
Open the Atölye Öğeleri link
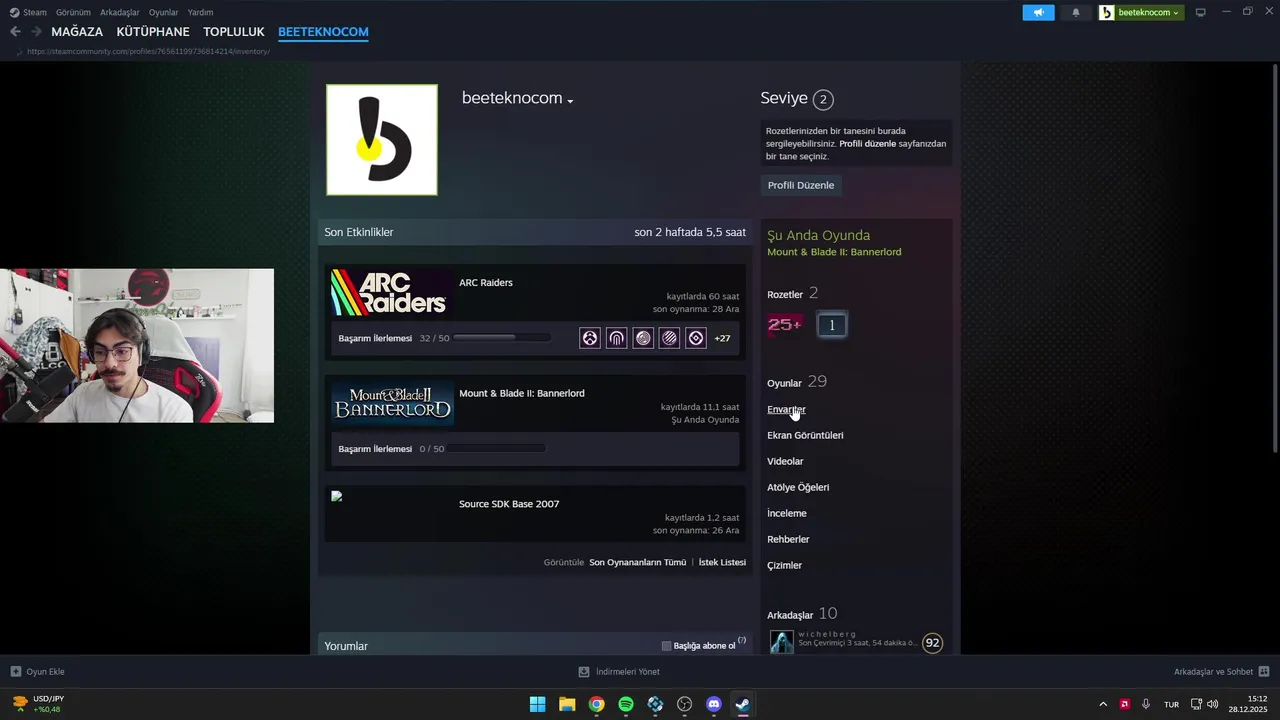798,487
